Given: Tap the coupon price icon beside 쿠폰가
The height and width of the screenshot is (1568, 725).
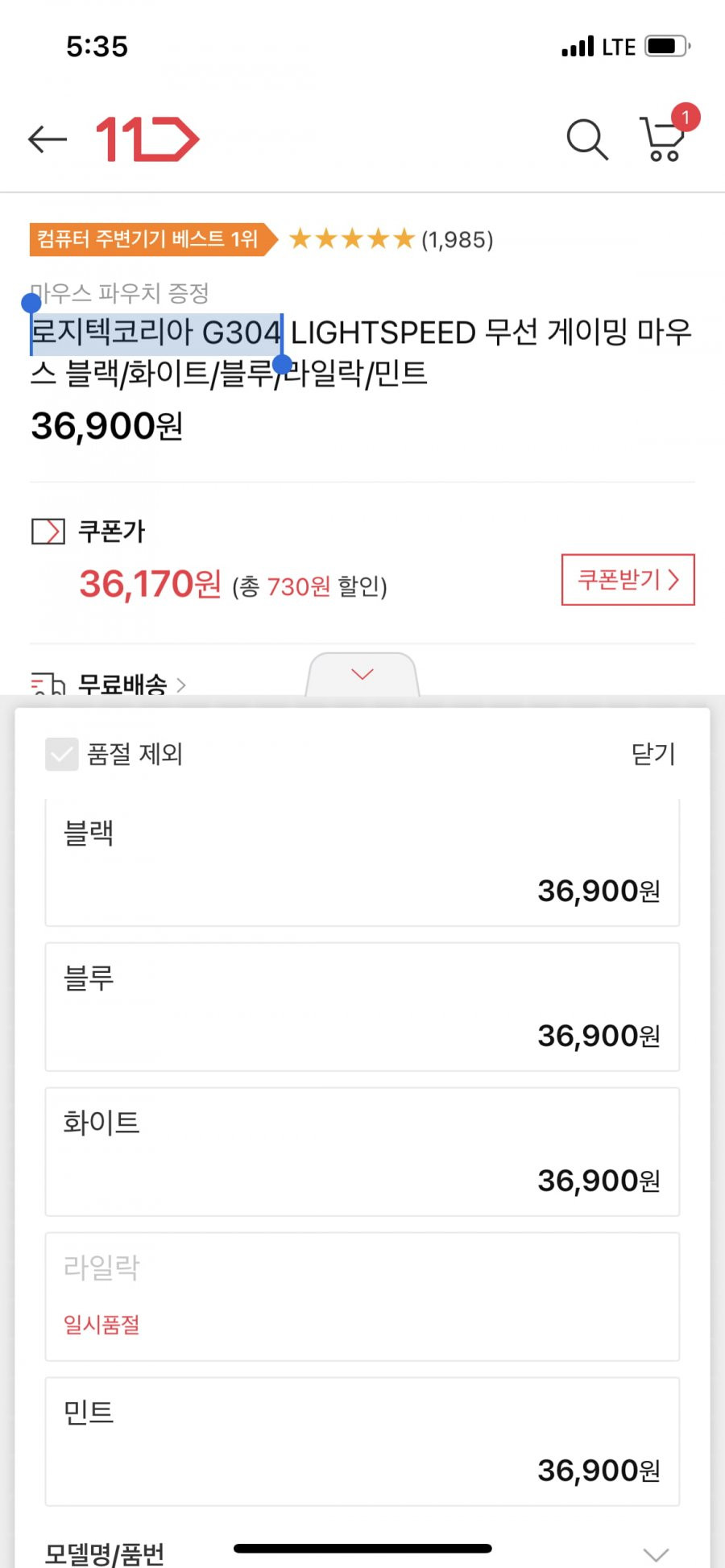Looking at the screenshot, I should [x=48, y=532].
